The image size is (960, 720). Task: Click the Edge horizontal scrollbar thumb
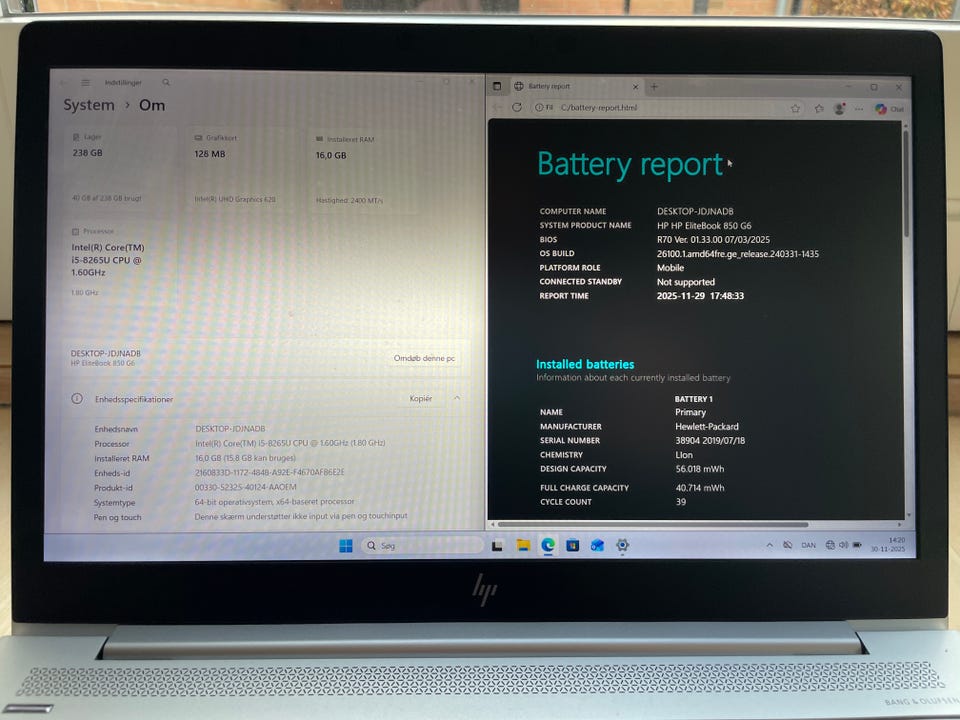(x=653, y=525)
